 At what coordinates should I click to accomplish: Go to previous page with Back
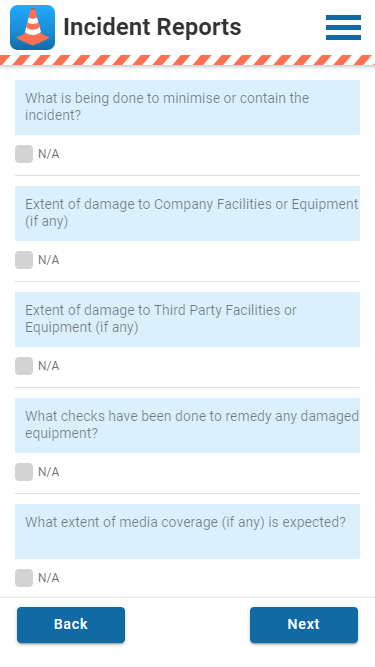[x=71, y=624]
